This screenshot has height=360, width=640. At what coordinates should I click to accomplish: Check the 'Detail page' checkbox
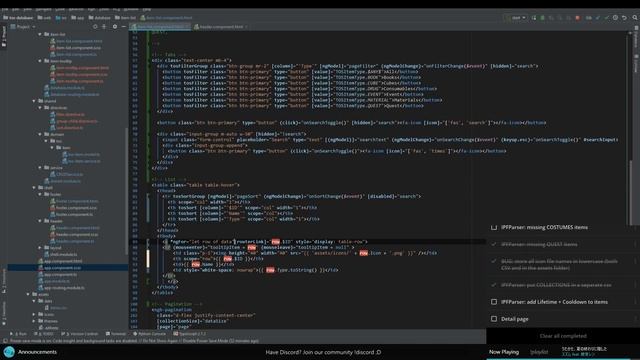pyautogui.click(x=494, y=319)
